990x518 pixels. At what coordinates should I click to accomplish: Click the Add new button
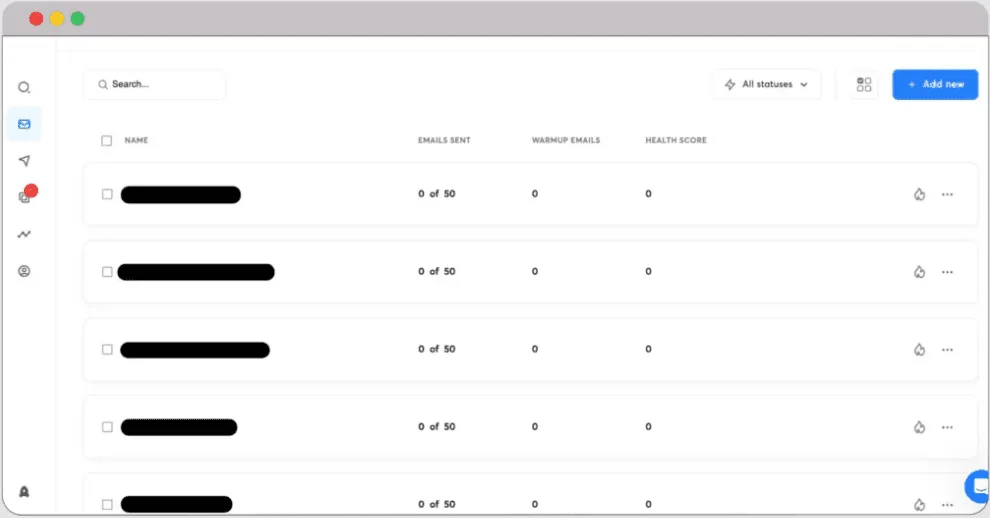[x=935, y=85]
